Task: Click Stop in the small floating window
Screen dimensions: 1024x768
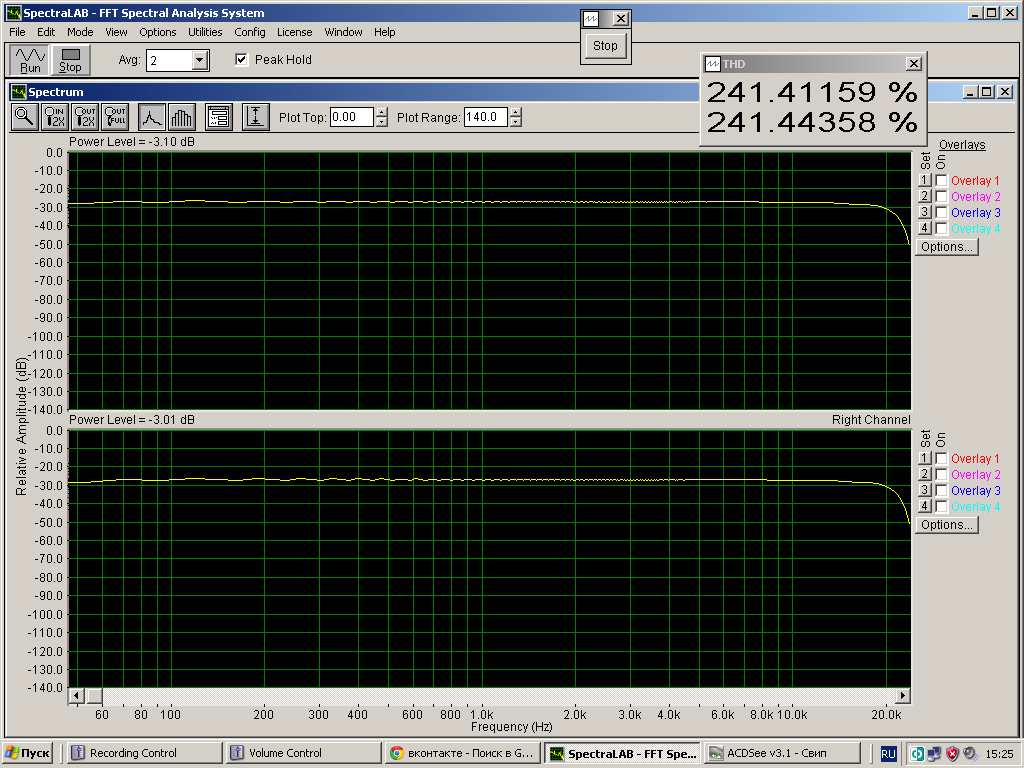Action: (605, 45)
